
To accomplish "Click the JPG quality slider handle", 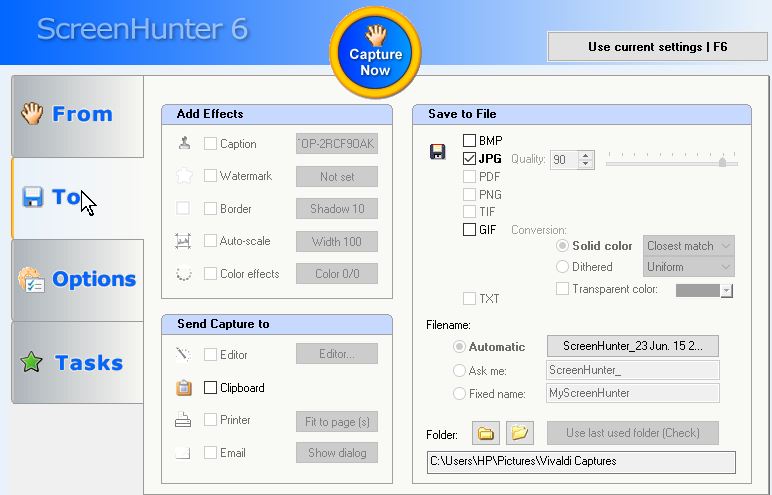I will point(722,162).
